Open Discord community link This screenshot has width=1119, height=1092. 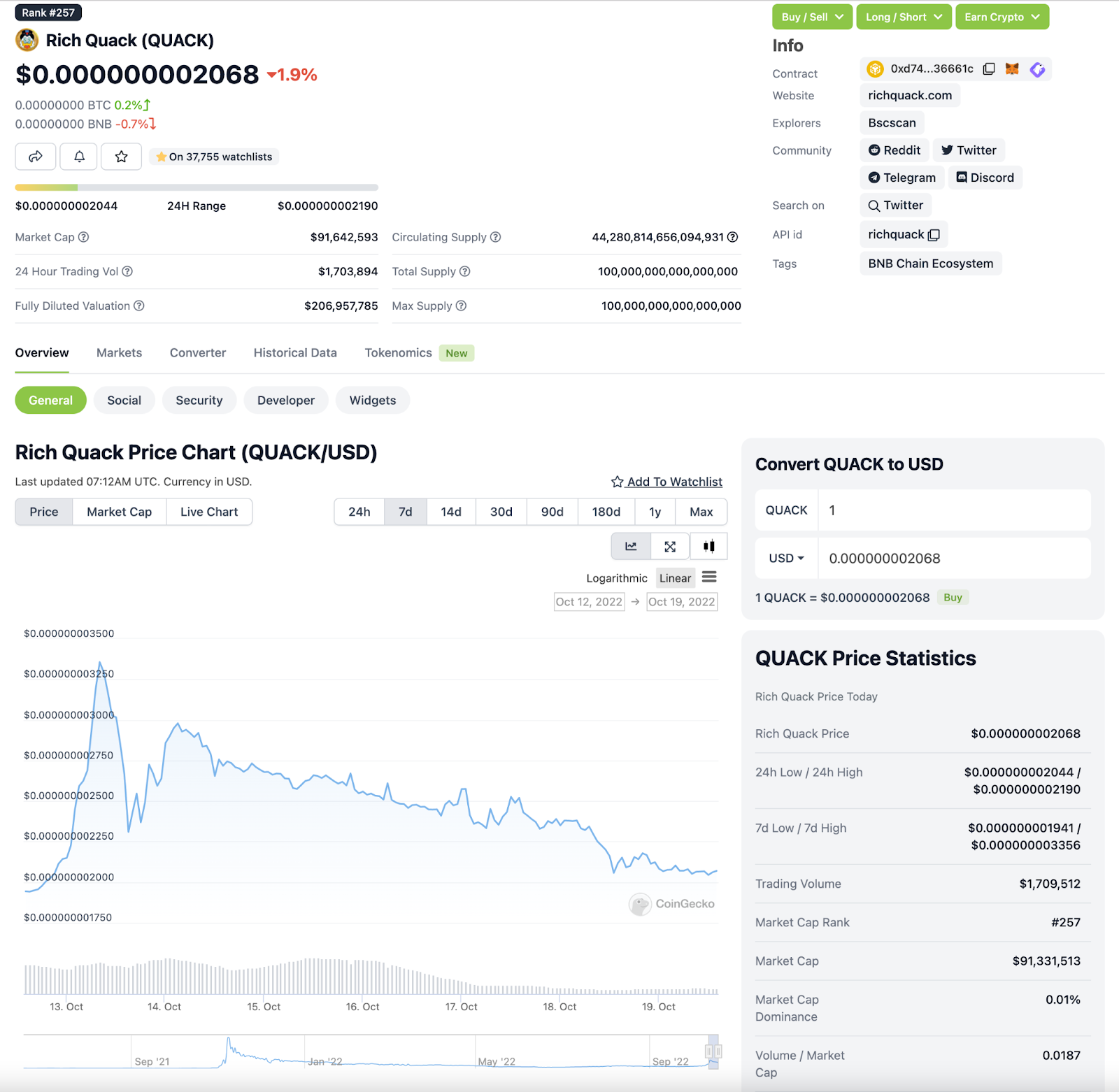985,178
